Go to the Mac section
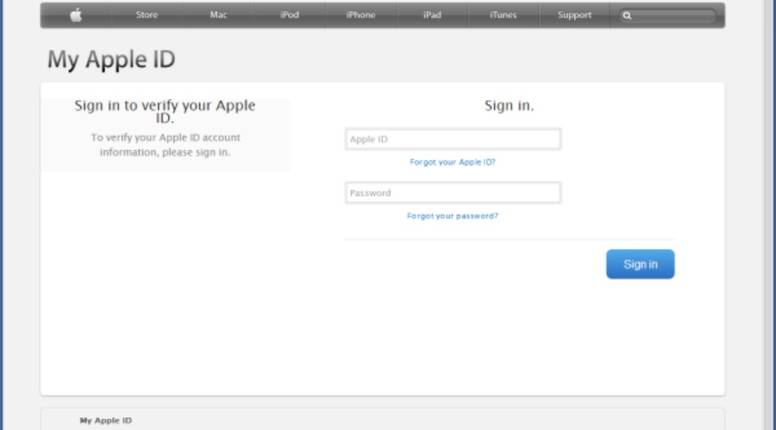This screenshot has height=430, width=776. [218, 15]
